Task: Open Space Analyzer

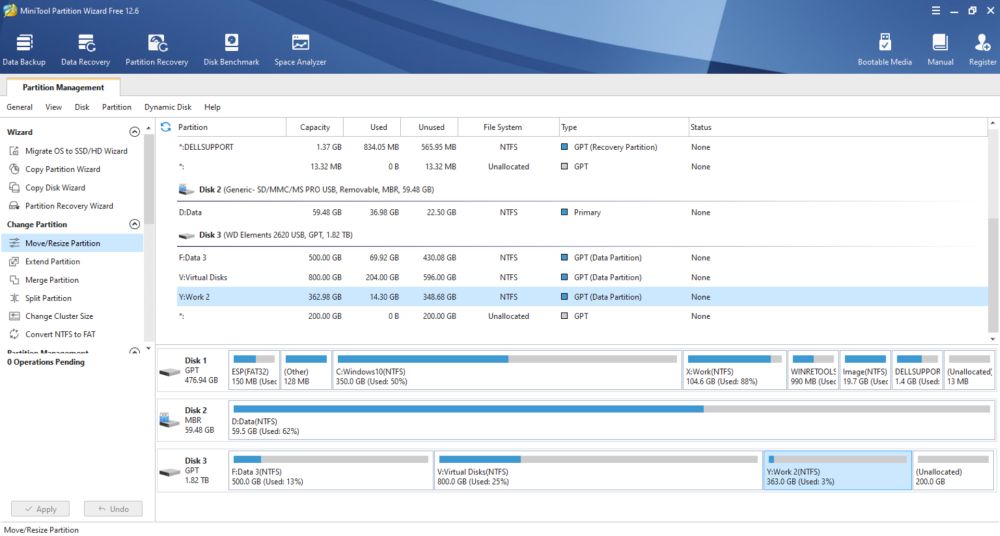Action: 300,50
